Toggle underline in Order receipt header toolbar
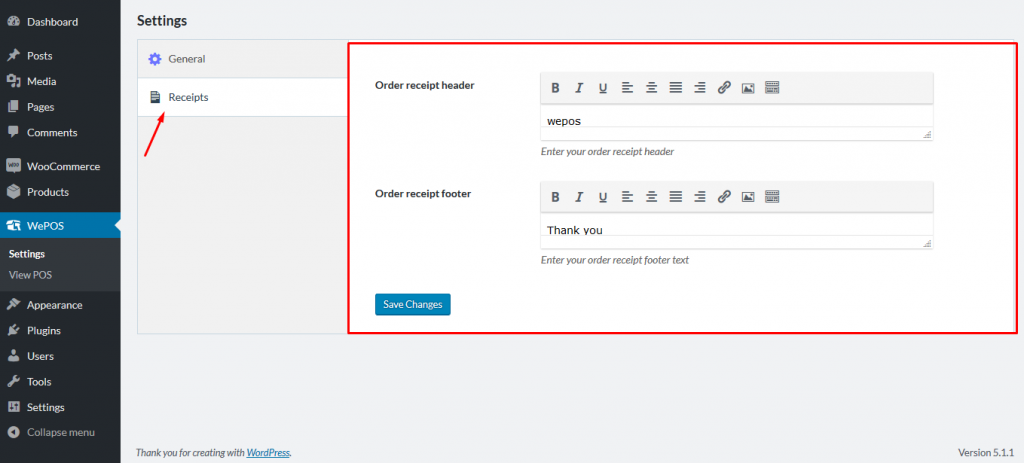This screenshot has width=1024, height=463. [603, 88]
